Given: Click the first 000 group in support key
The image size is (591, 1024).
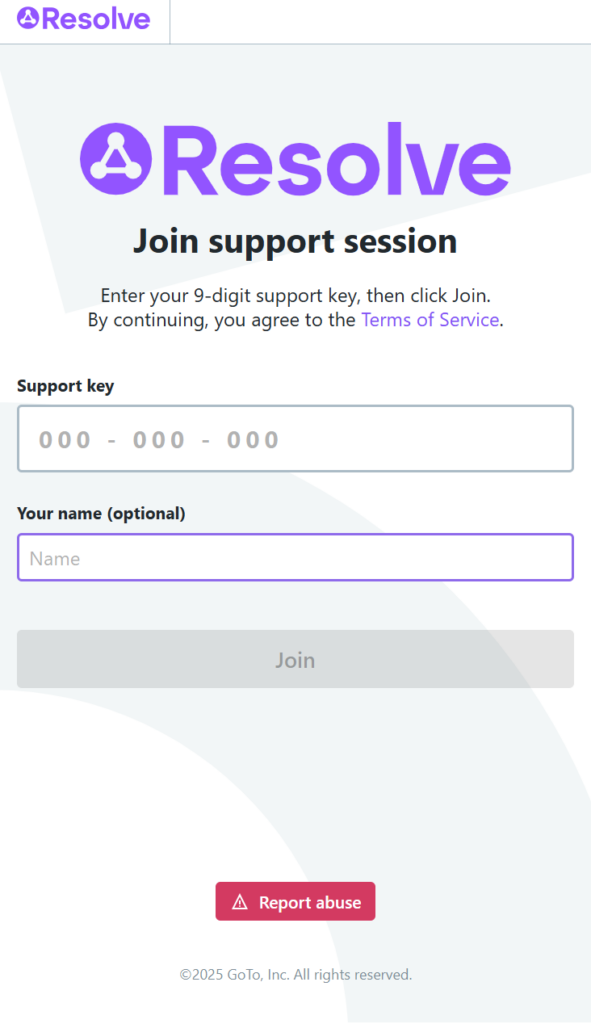Looking at the screenshot, I should [x=65, y=440].
